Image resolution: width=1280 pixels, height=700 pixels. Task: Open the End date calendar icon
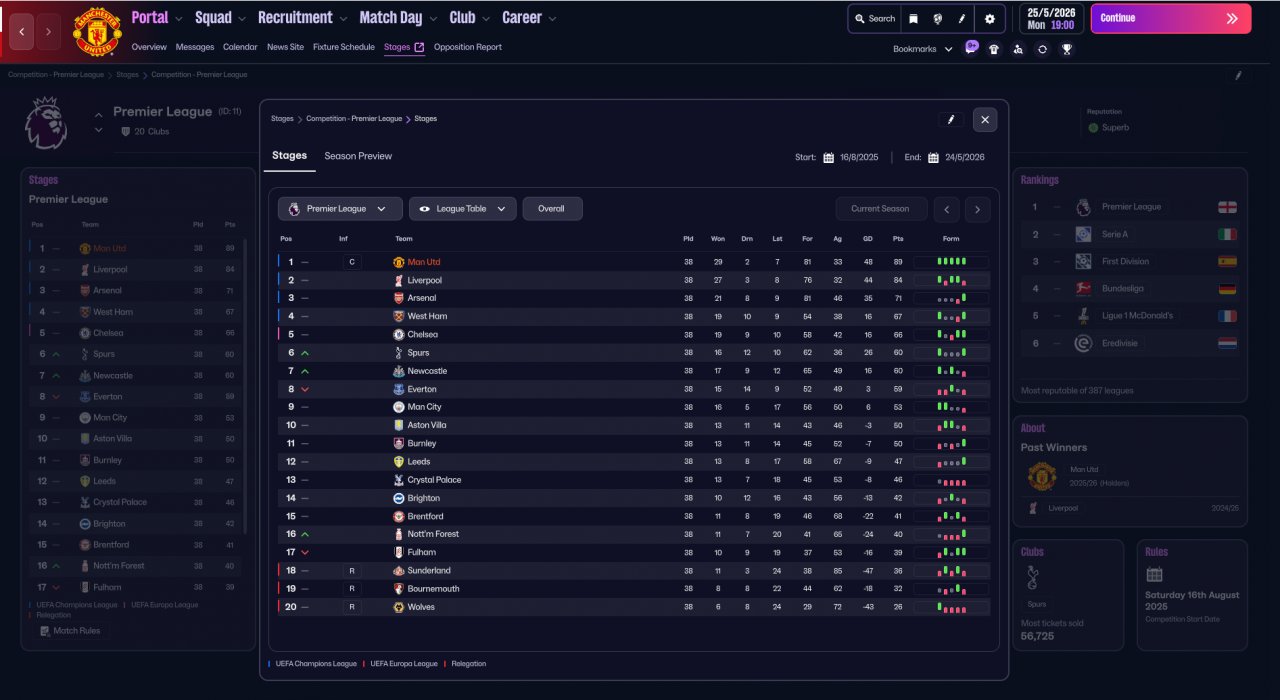coord(933,157)
